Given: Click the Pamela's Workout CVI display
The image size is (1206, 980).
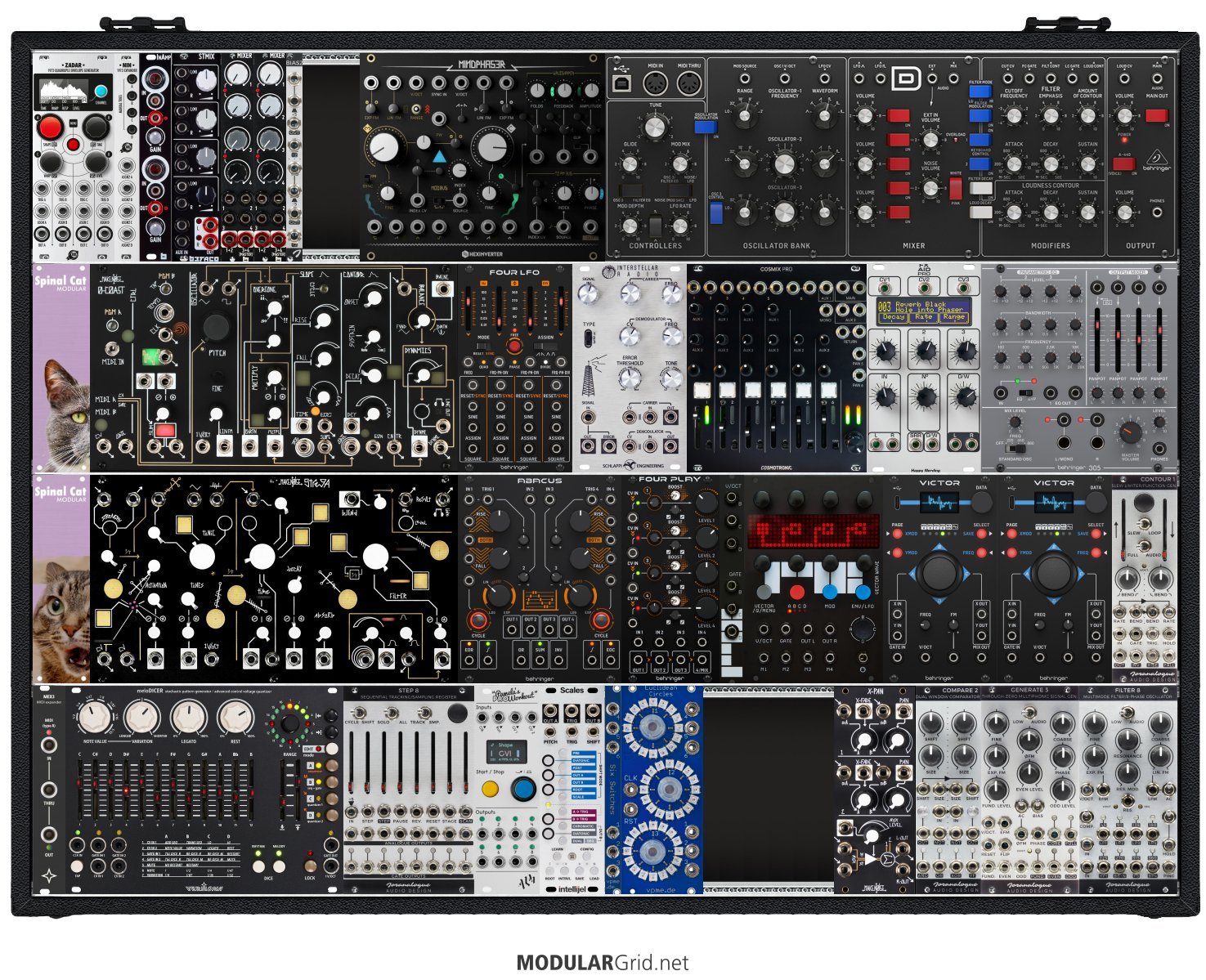Looking at the screenshot, I should (506, 752).
